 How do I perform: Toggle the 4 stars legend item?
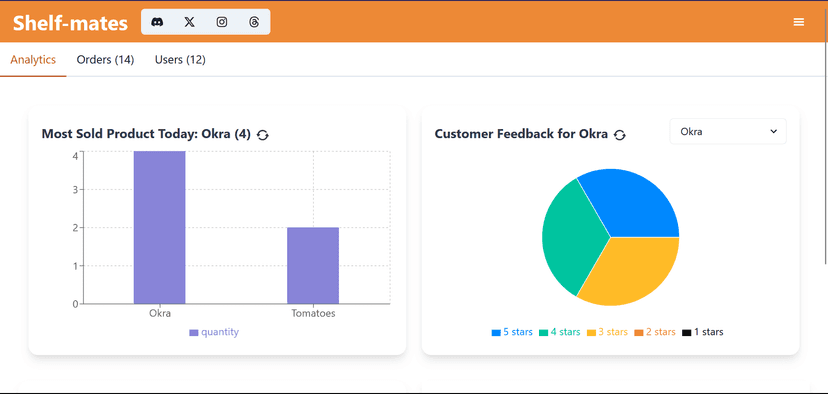pyautogui.click(x=559, y=332)
